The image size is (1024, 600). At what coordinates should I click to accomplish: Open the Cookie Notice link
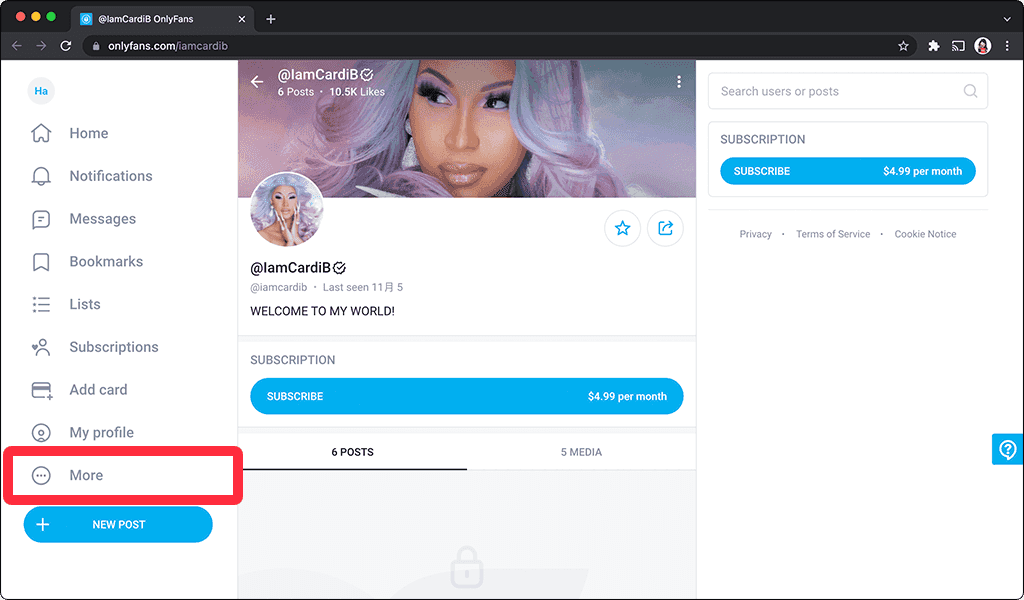point(925,234)
